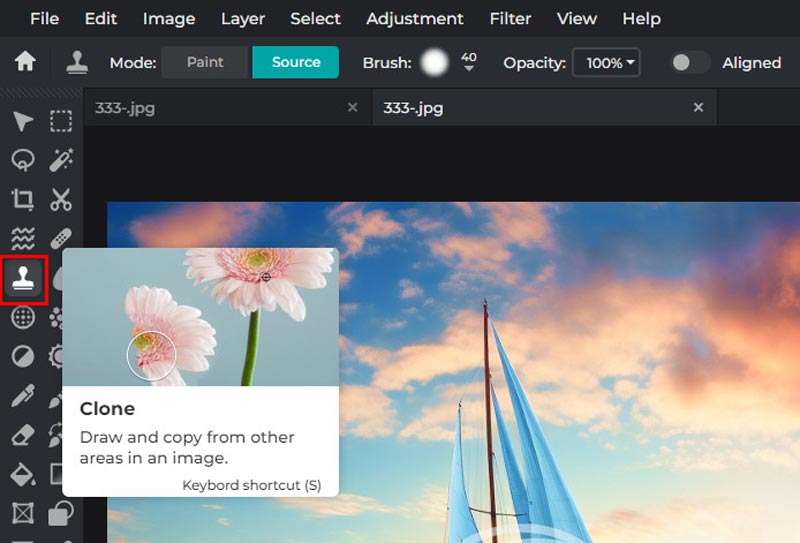Select the Lasso tool
Viewport: 800px width, 543px height.
(x=23, y=160)
